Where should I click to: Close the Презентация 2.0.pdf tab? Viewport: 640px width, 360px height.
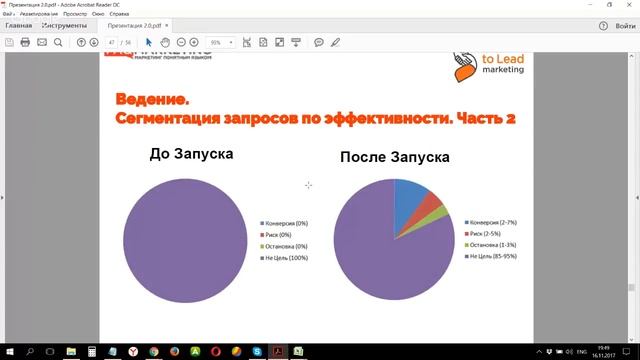167,25
